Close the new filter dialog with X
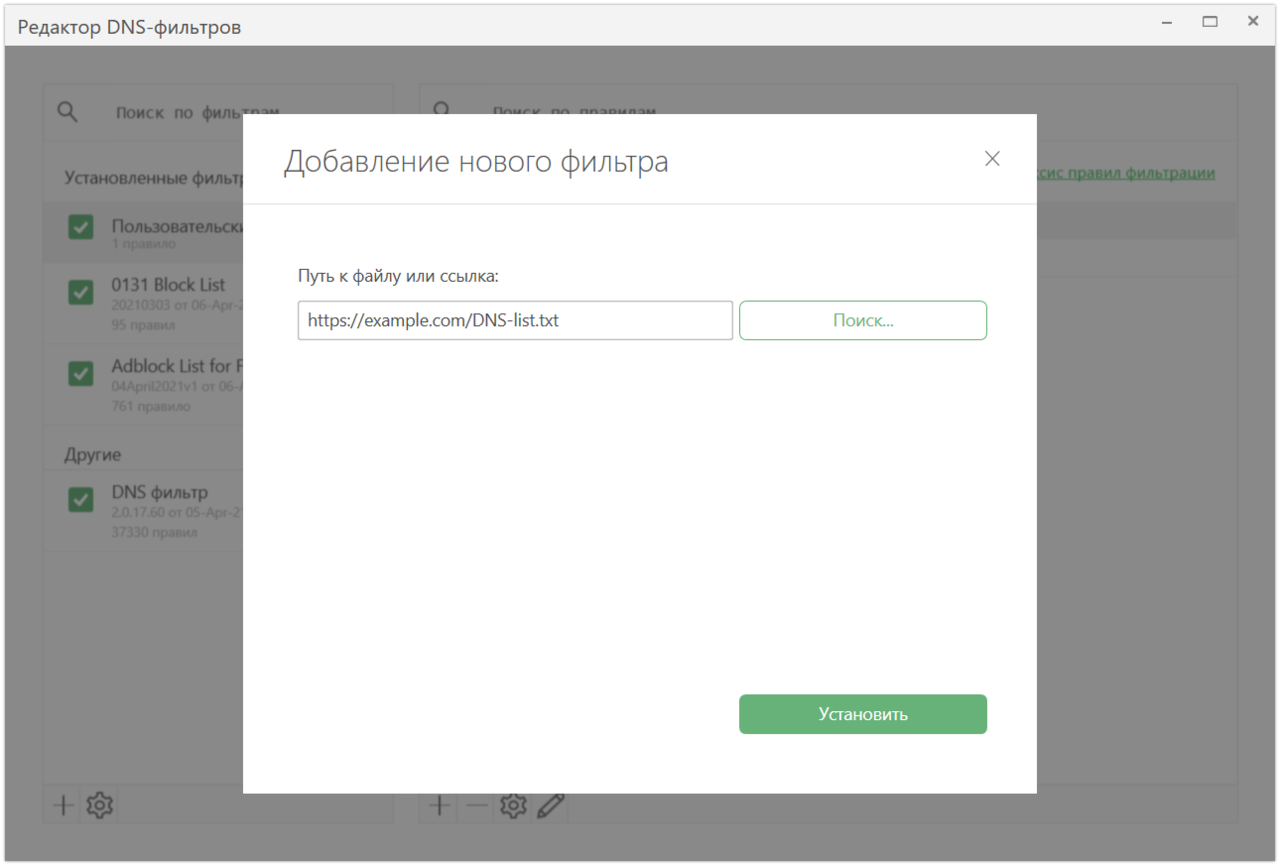Viewport: 1280px width, 866px height. [x=992, y=159]
